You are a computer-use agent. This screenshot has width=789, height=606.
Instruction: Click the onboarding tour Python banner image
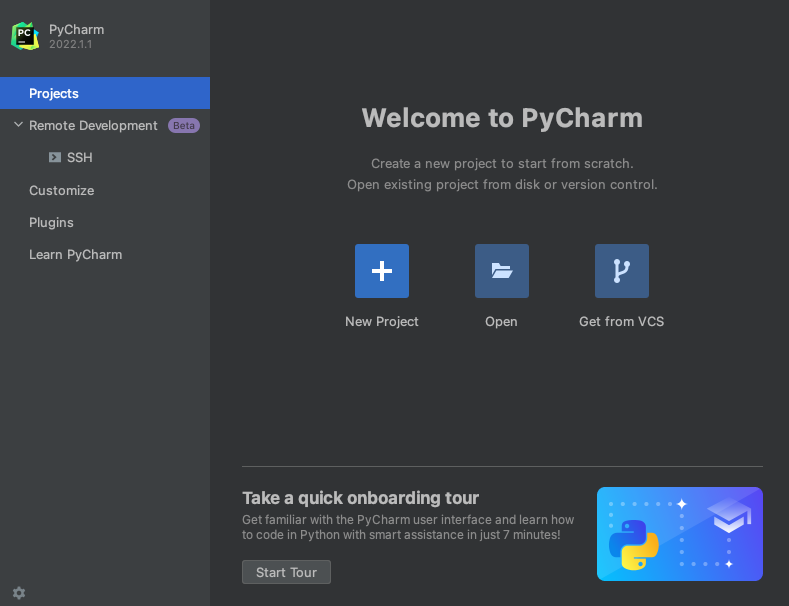click(x=680, y=534)
